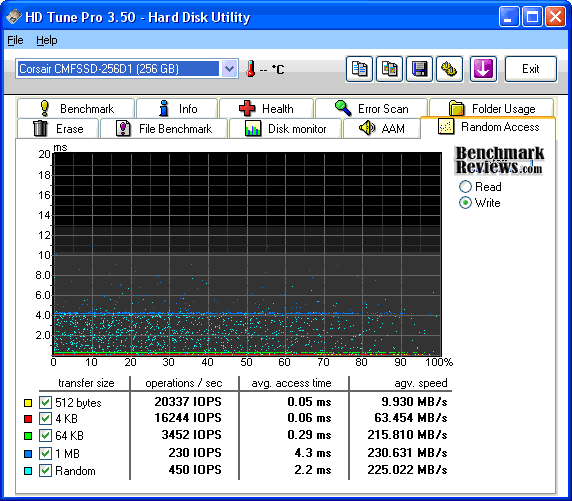The height and width of the screenshot is (501, 572).
Task: Click the 63.454 MB/s speed value
Action: [411, 417]
